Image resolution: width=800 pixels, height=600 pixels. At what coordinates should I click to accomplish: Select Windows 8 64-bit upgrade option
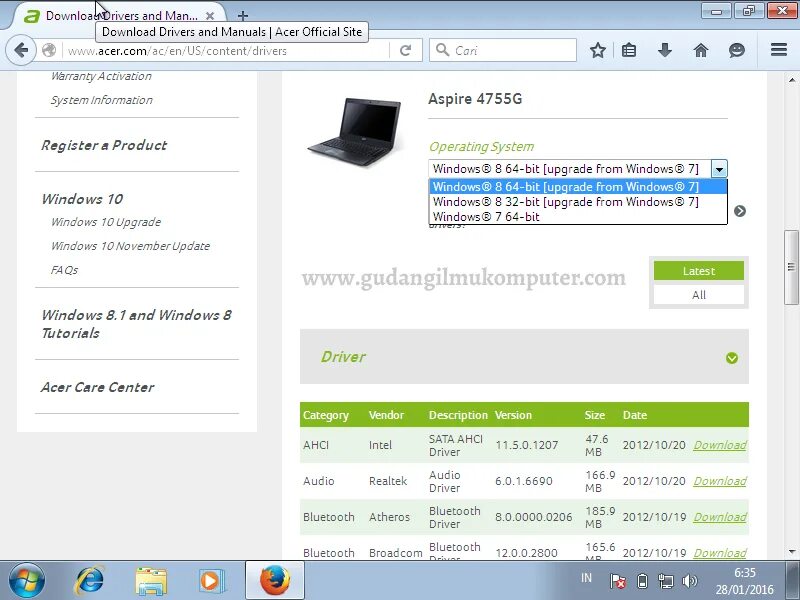[578, 187]
